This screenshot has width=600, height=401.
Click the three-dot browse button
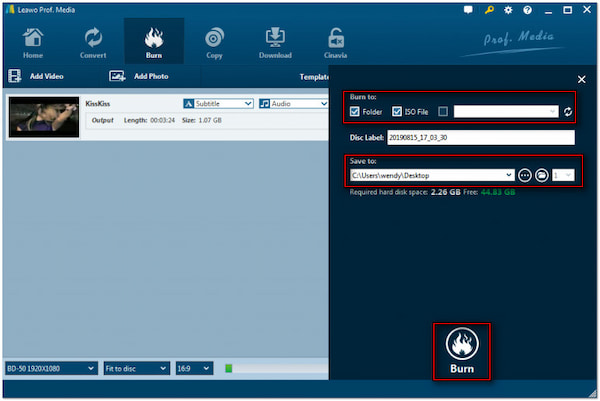click(x=525, y=175)
